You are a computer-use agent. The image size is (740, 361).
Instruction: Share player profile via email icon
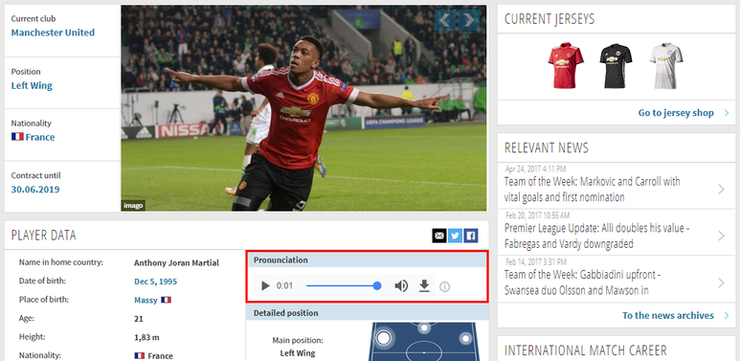(439, 235)
